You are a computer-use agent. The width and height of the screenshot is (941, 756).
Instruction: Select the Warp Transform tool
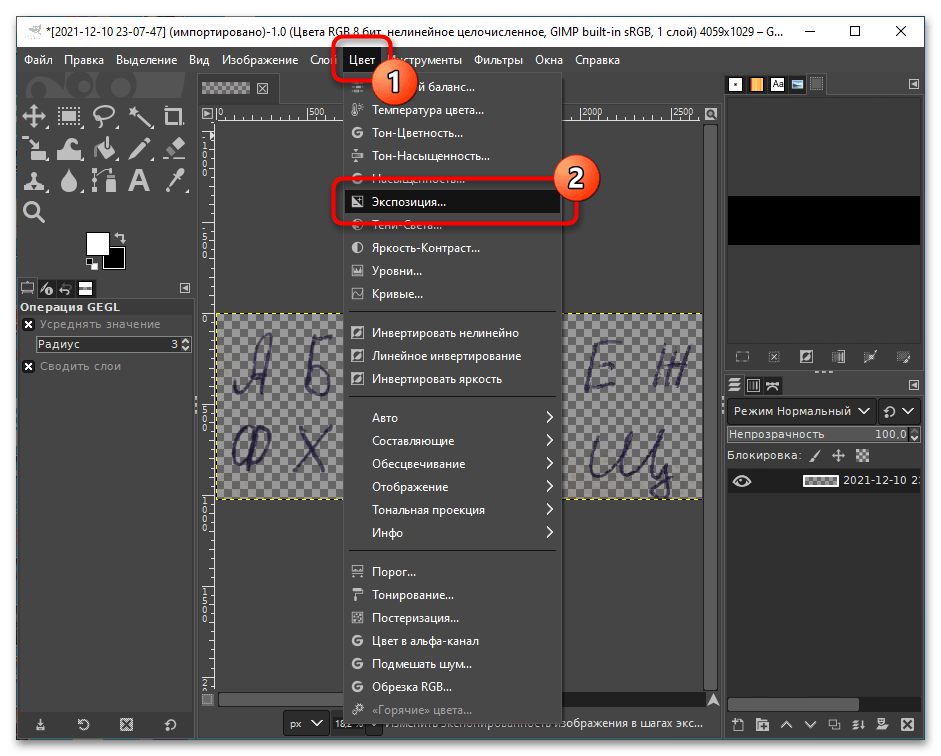(69, 148)
